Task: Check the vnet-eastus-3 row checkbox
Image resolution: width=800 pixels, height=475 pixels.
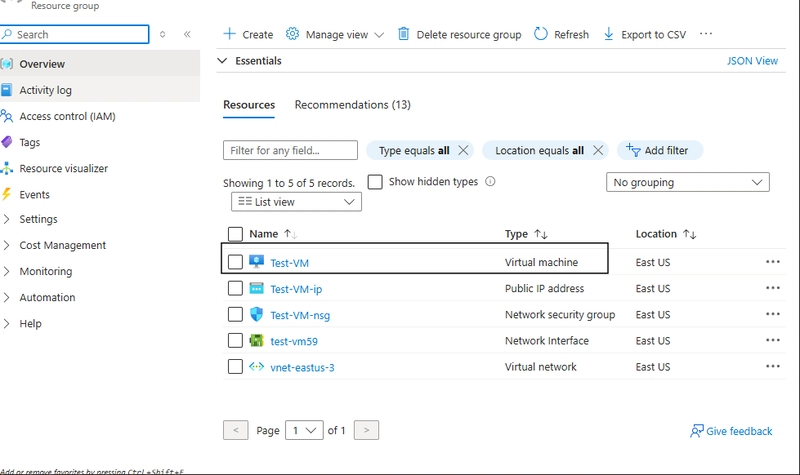Action: pos(235,366)
